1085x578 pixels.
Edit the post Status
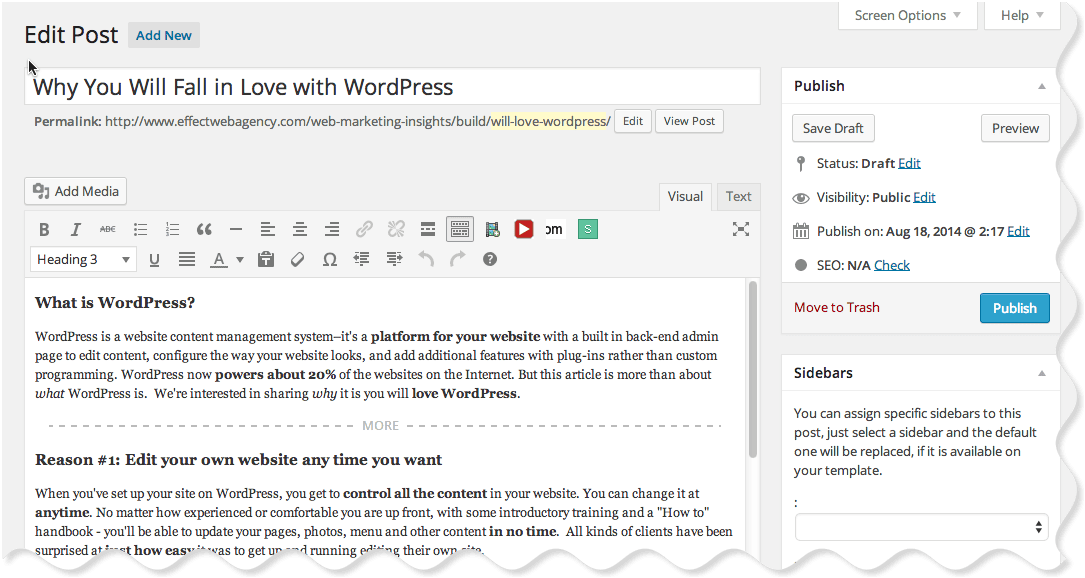pos(909,163)
